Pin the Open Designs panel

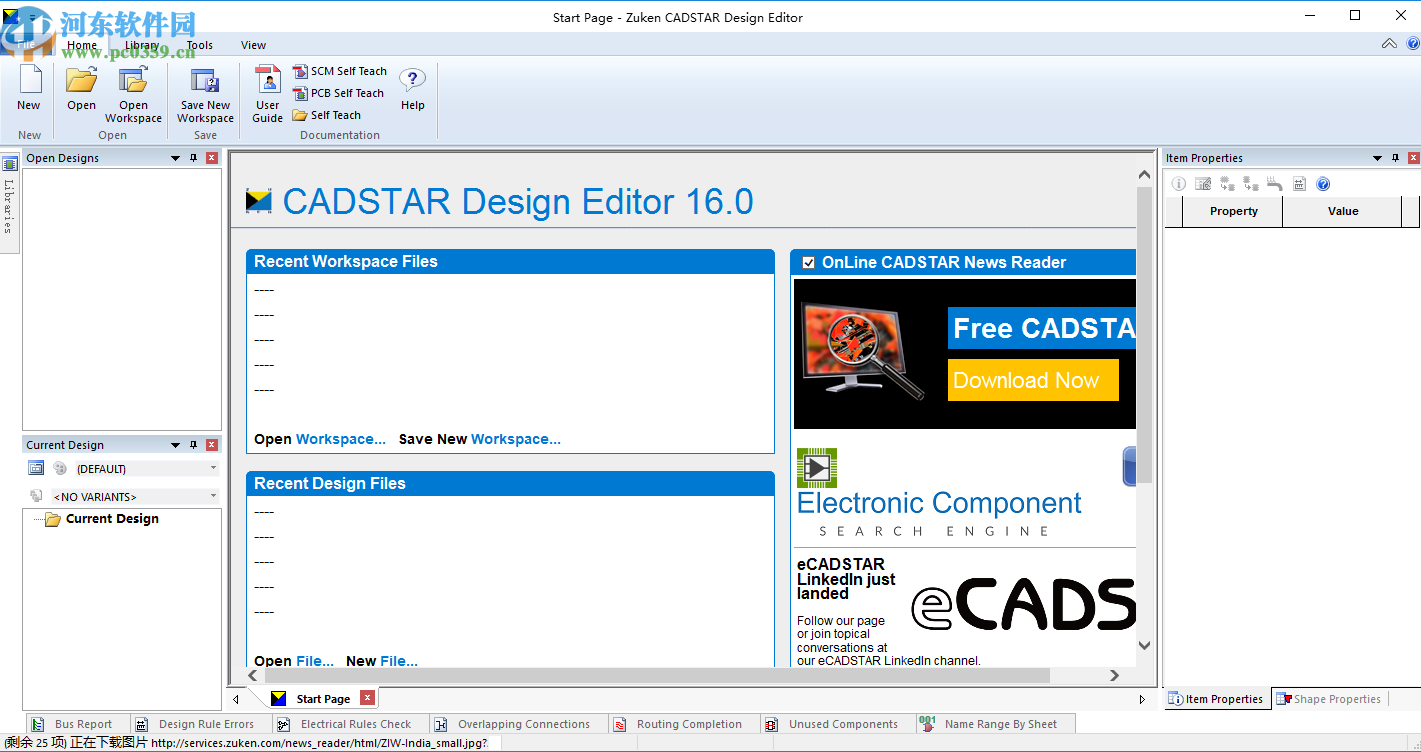[x=194, y=157]
